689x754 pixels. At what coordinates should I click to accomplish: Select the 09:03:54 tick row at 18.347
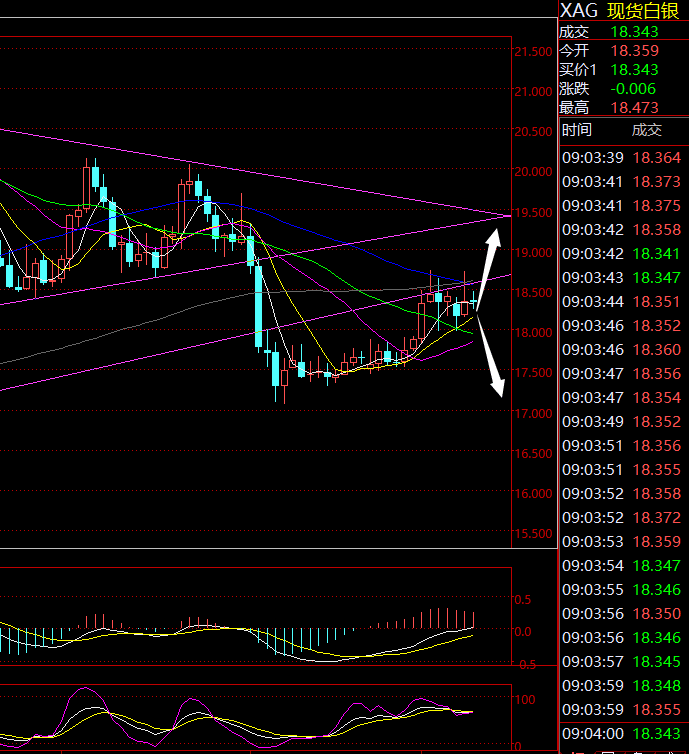pos(622,566)
